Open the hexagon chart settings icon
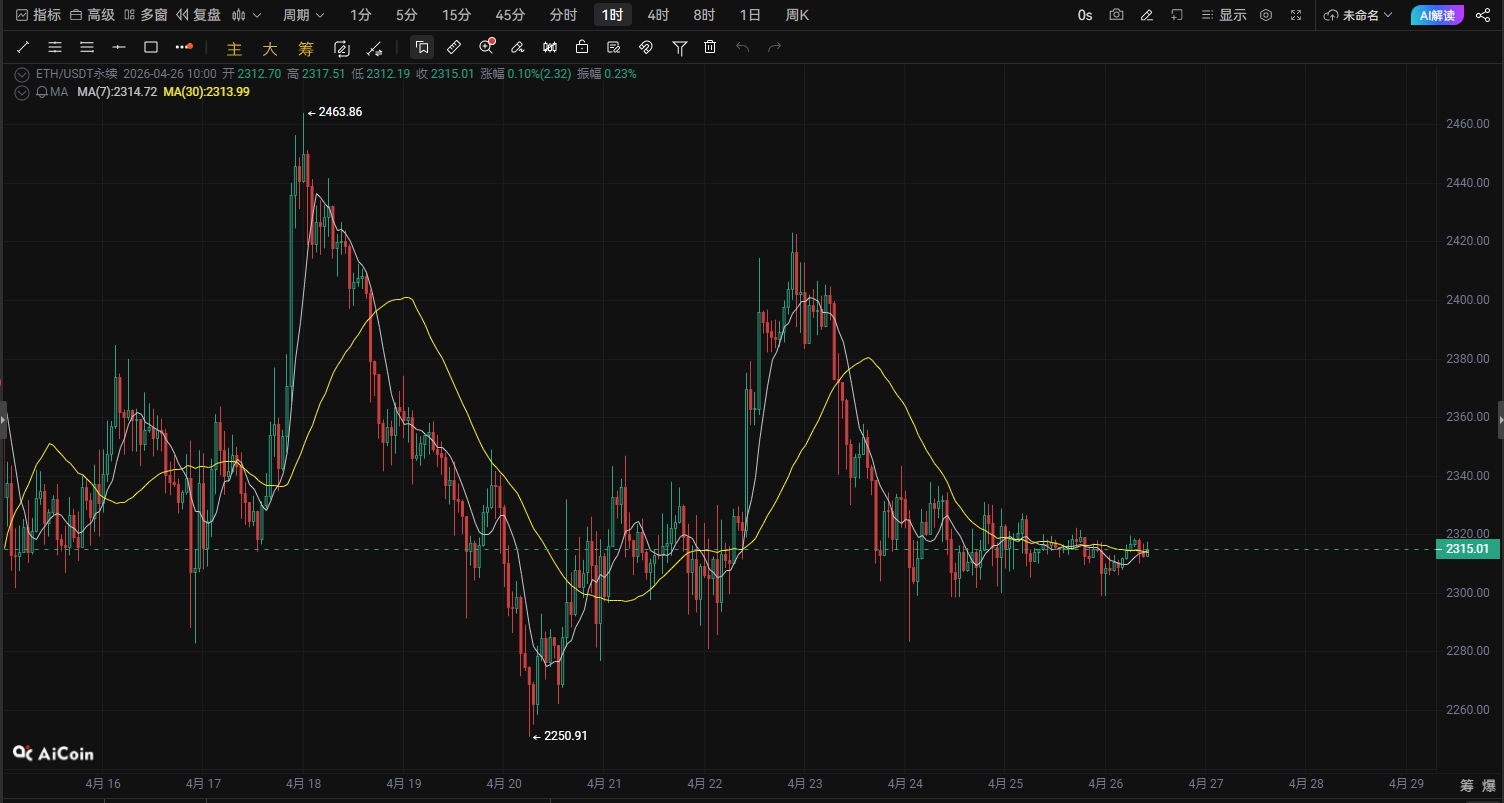 (x=1266, y=15)
